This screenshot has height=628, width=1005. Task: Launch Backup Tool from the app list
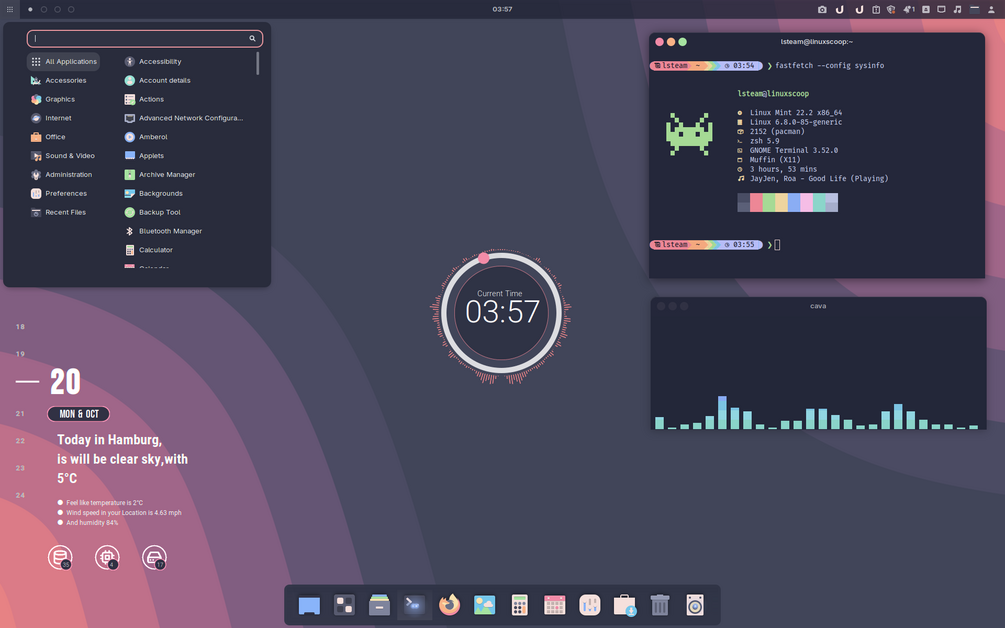[x=153, y=212]
